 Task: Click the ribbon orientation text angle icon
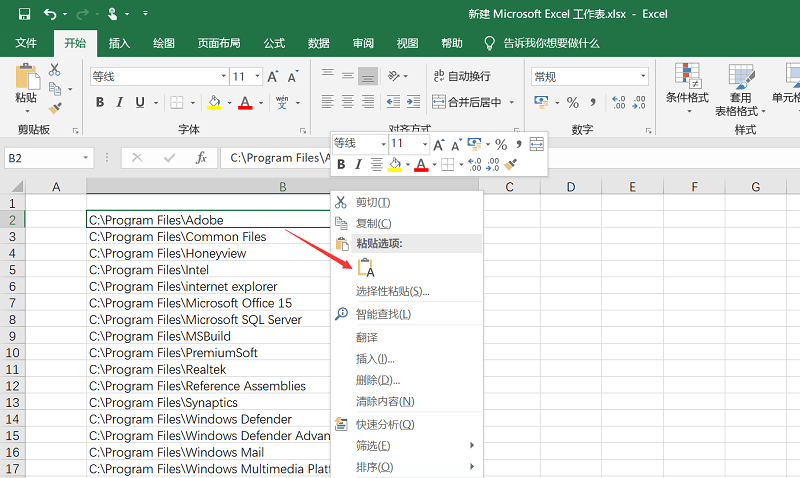393,76
